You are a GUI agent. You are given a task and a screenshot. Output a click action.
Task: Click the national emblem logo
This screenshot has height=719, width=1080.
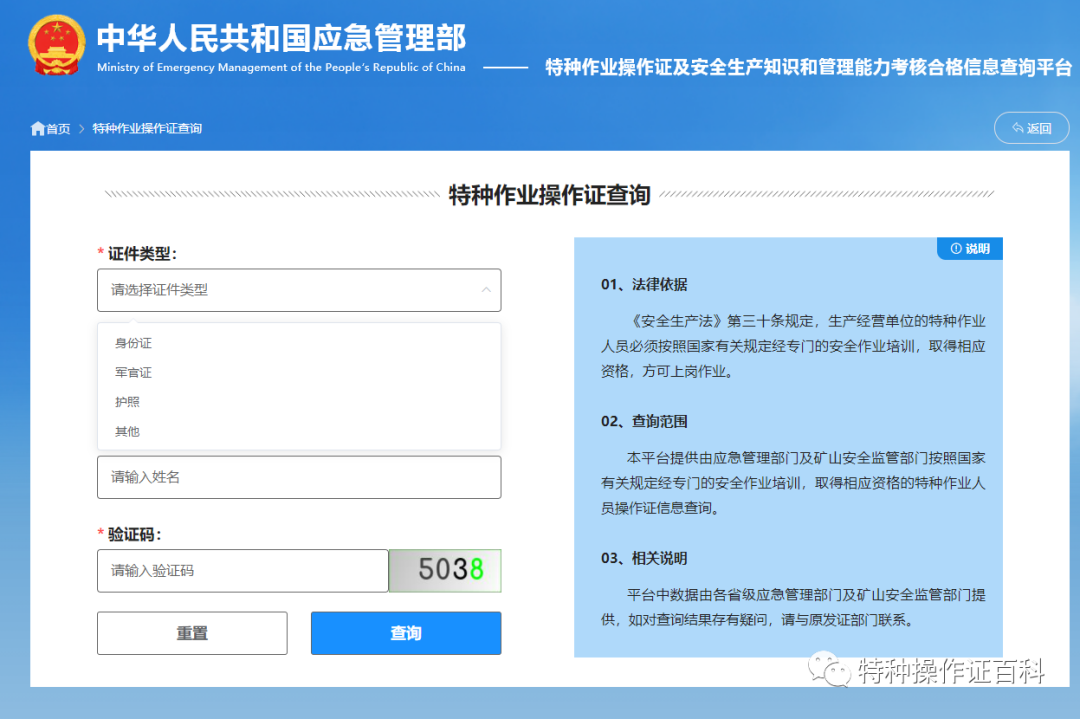(56, 45)
